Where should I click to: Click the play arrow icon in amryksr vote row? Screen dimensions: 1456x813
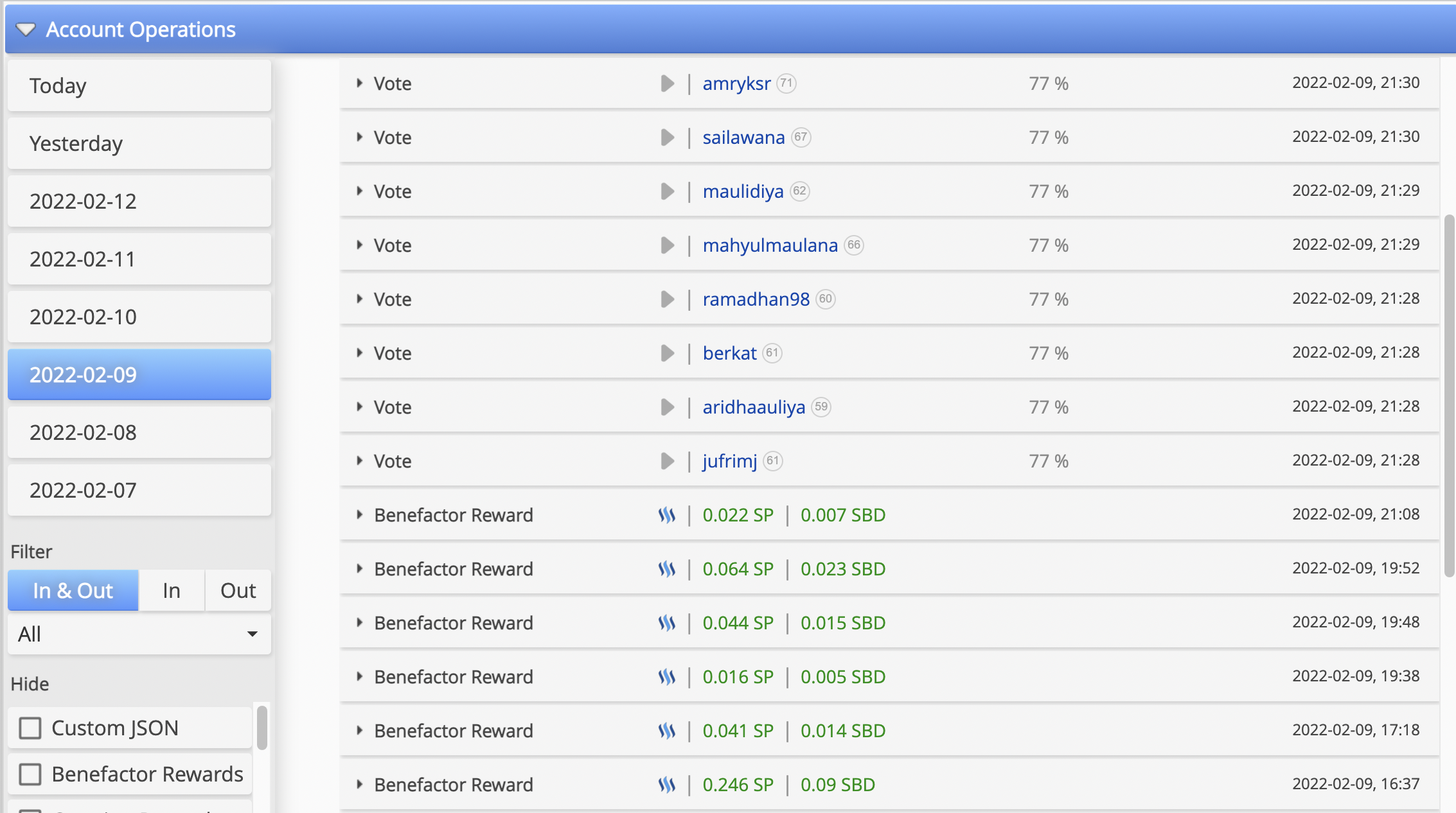pyautogui.click(x=668, y=83)
